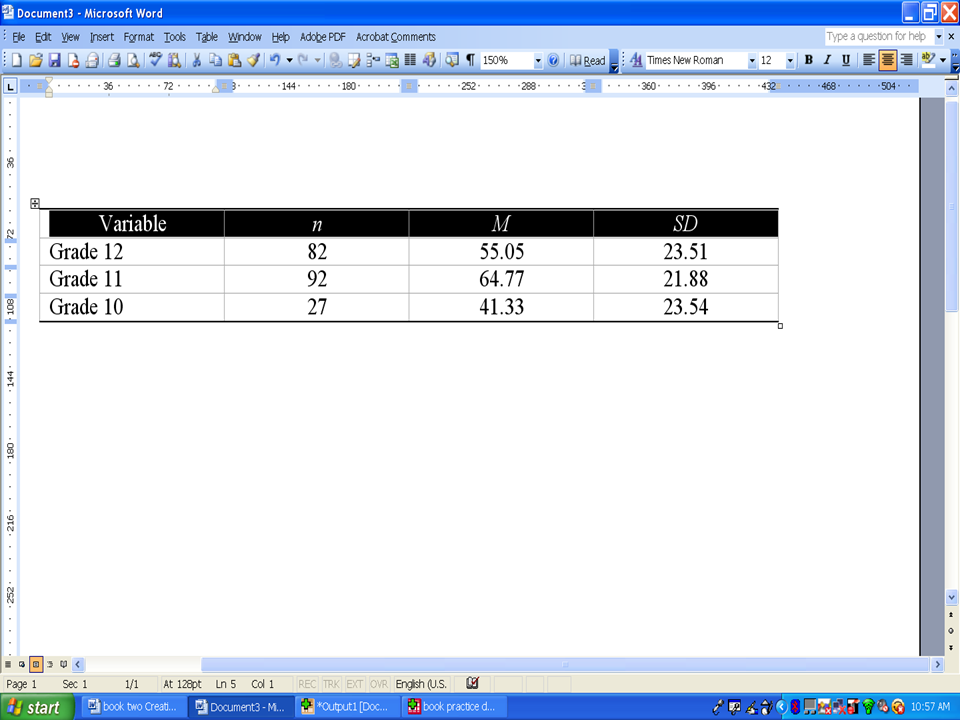Click the Cut scissors icon
The image size is (960, 720).
tap(197, 60)
